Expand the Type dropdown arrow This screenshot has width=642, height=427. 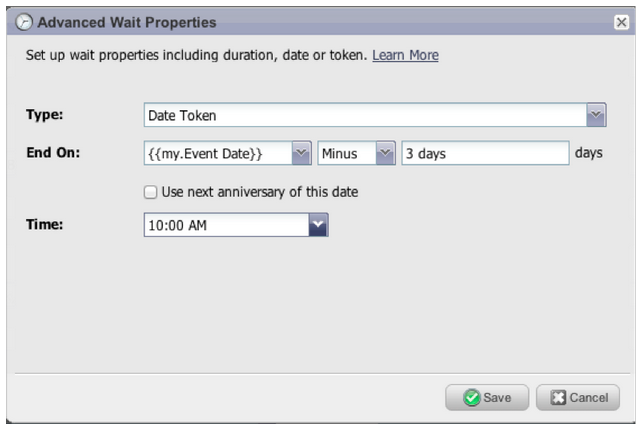[x=596, y=115]
